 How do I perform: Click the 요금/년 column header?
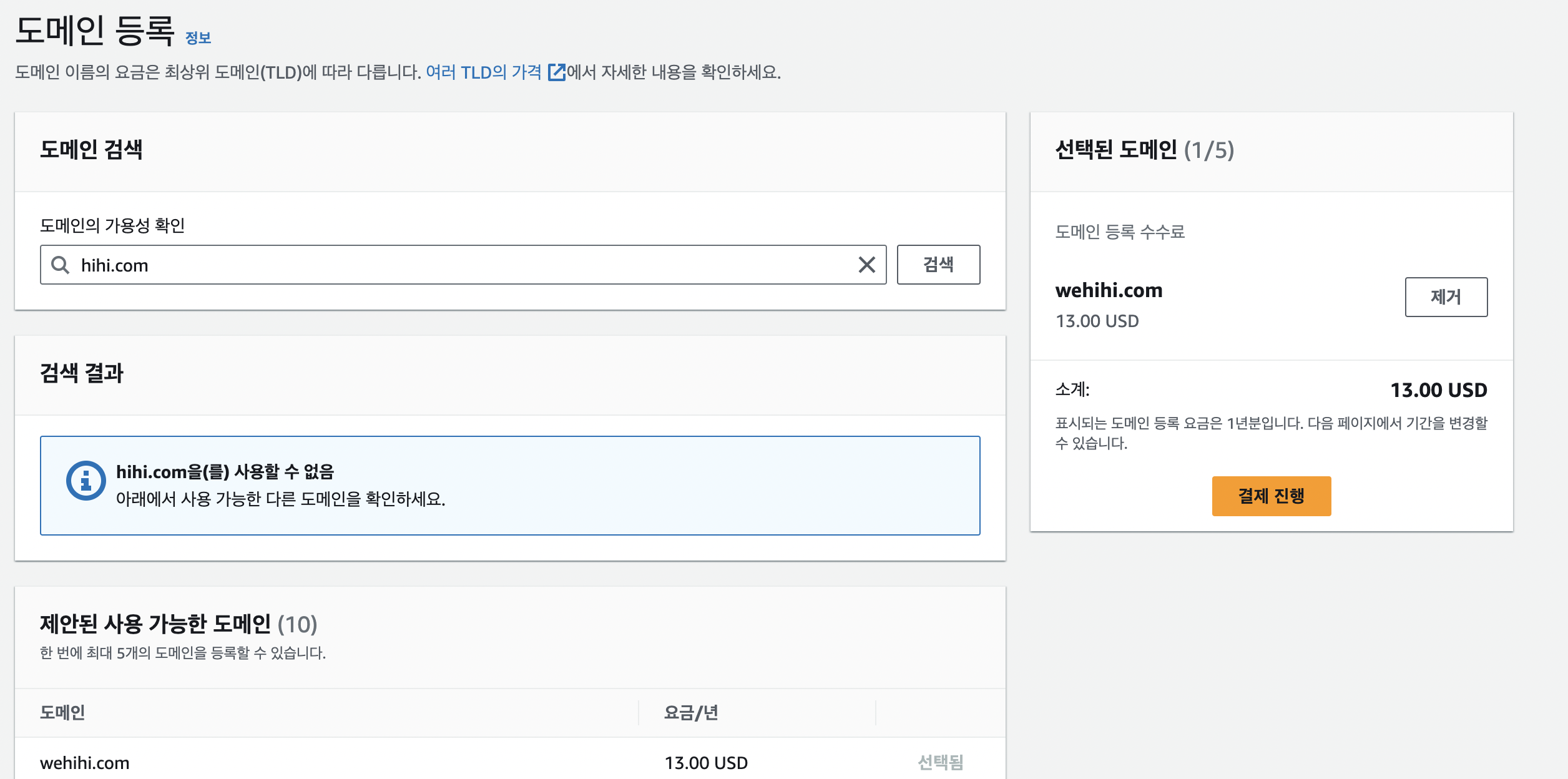[x=691, y=712]
